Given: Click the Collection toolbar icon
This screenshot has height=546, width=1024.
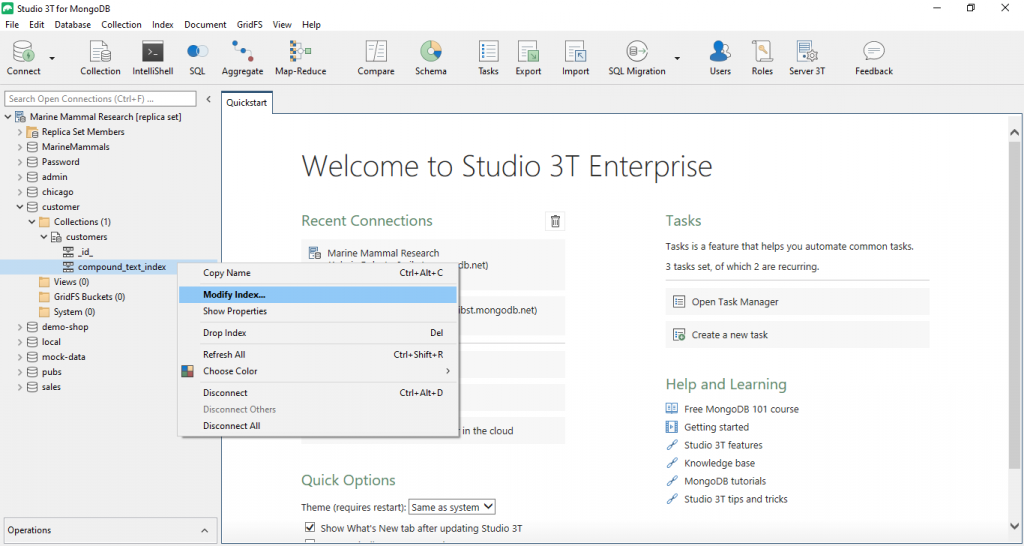Looking at the screenshot, I should [x=100, y=57].
